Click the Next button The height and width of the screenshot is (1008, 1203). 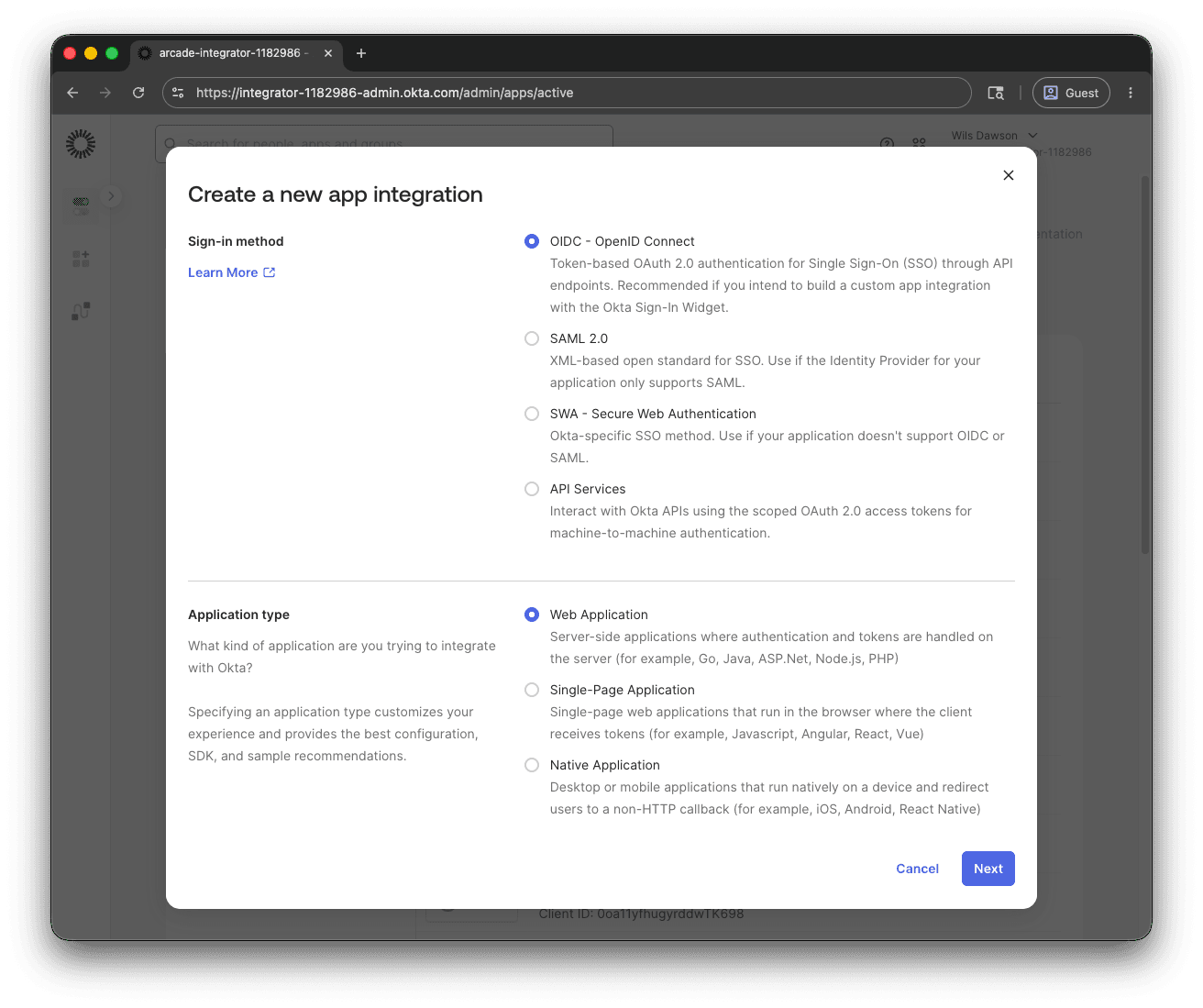[988, 869]
